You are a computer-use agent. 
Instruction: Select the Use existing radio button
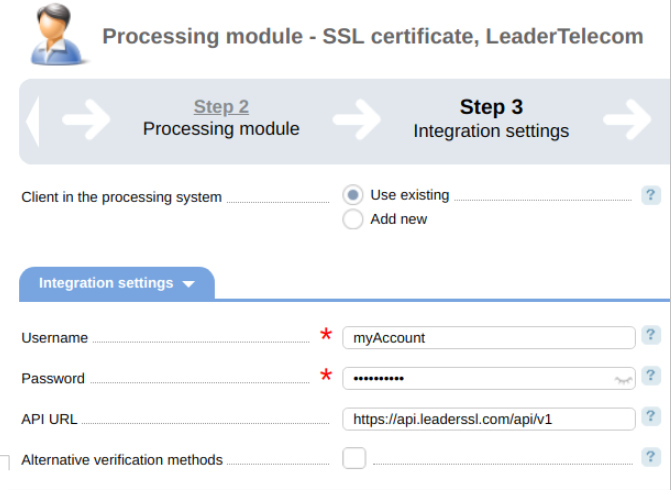(353, 196)
